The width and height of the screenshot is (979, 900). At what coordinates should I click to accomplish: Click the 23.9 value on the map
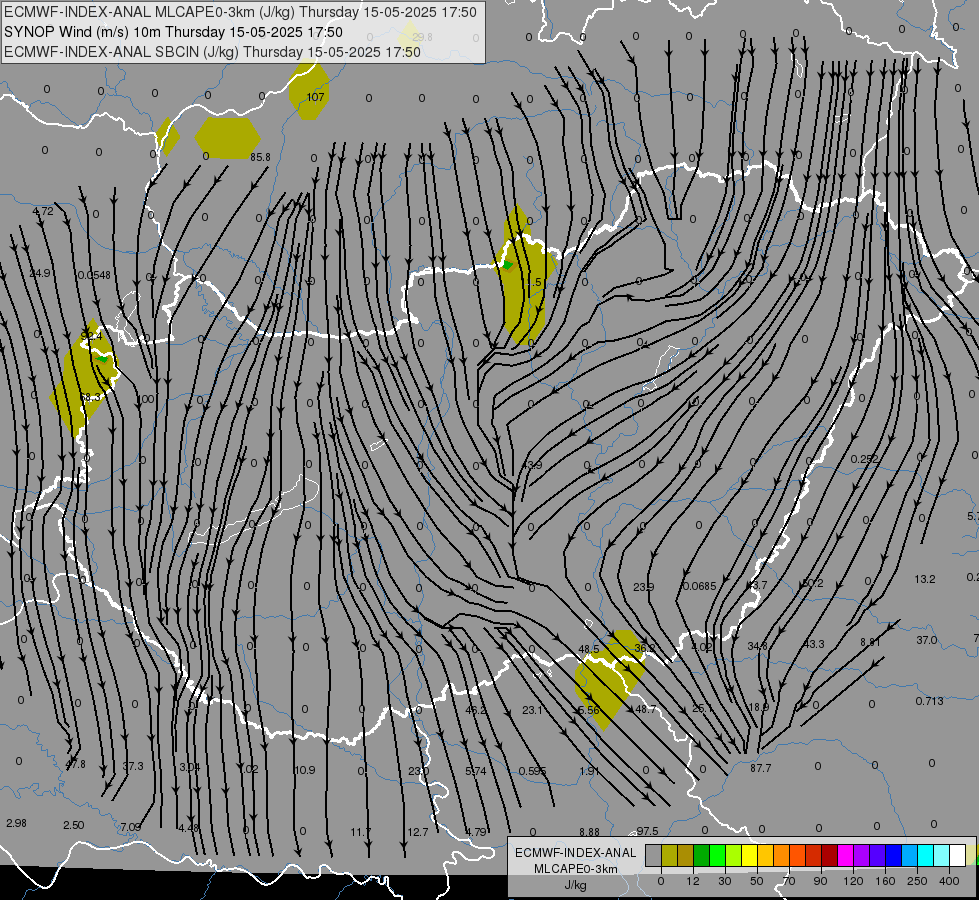click(x=644, y=586)
